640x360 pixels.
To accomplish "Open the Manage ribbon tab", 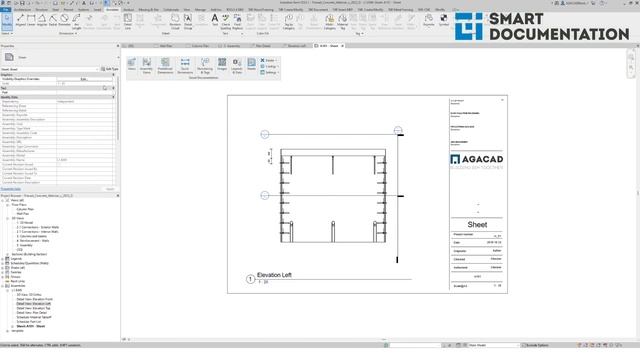I will (x=200, y=9).
